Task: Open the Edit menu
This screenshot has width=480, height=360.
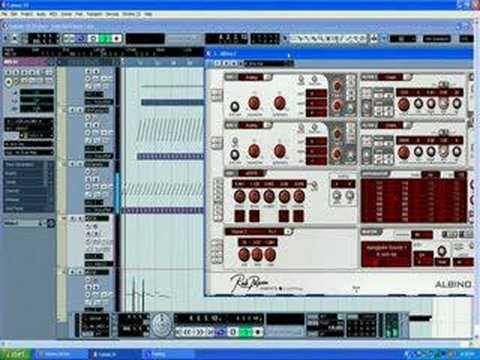Action: coord(14,14)
